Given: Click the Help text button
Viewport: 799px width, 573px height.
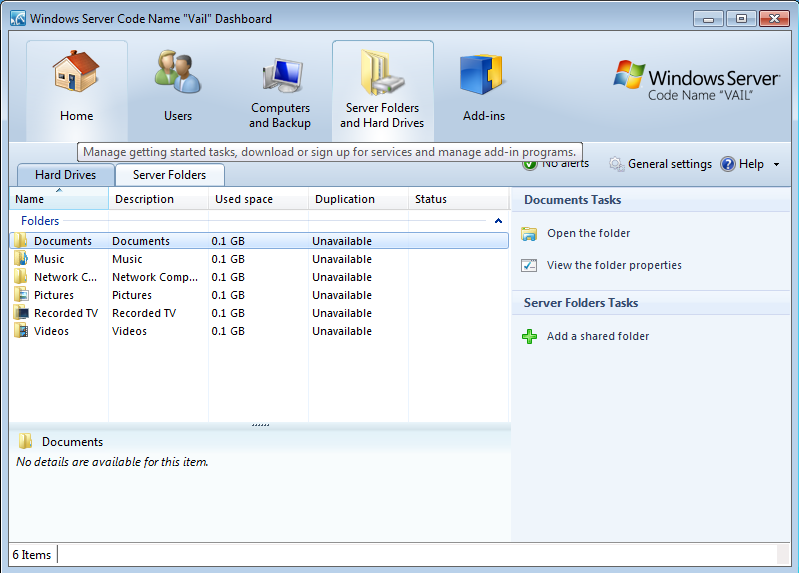Looking at the screenshot, I should point(751,164).
